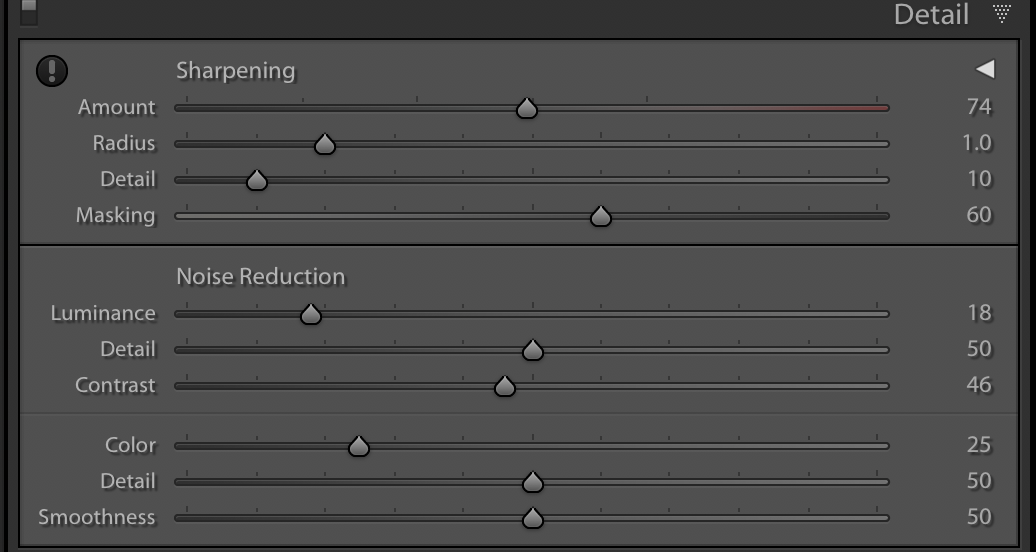Select the Amount value field showing 74
The height and width of the screenshot is (552, 1036).
pyautogui.click(x=979, y=107)
